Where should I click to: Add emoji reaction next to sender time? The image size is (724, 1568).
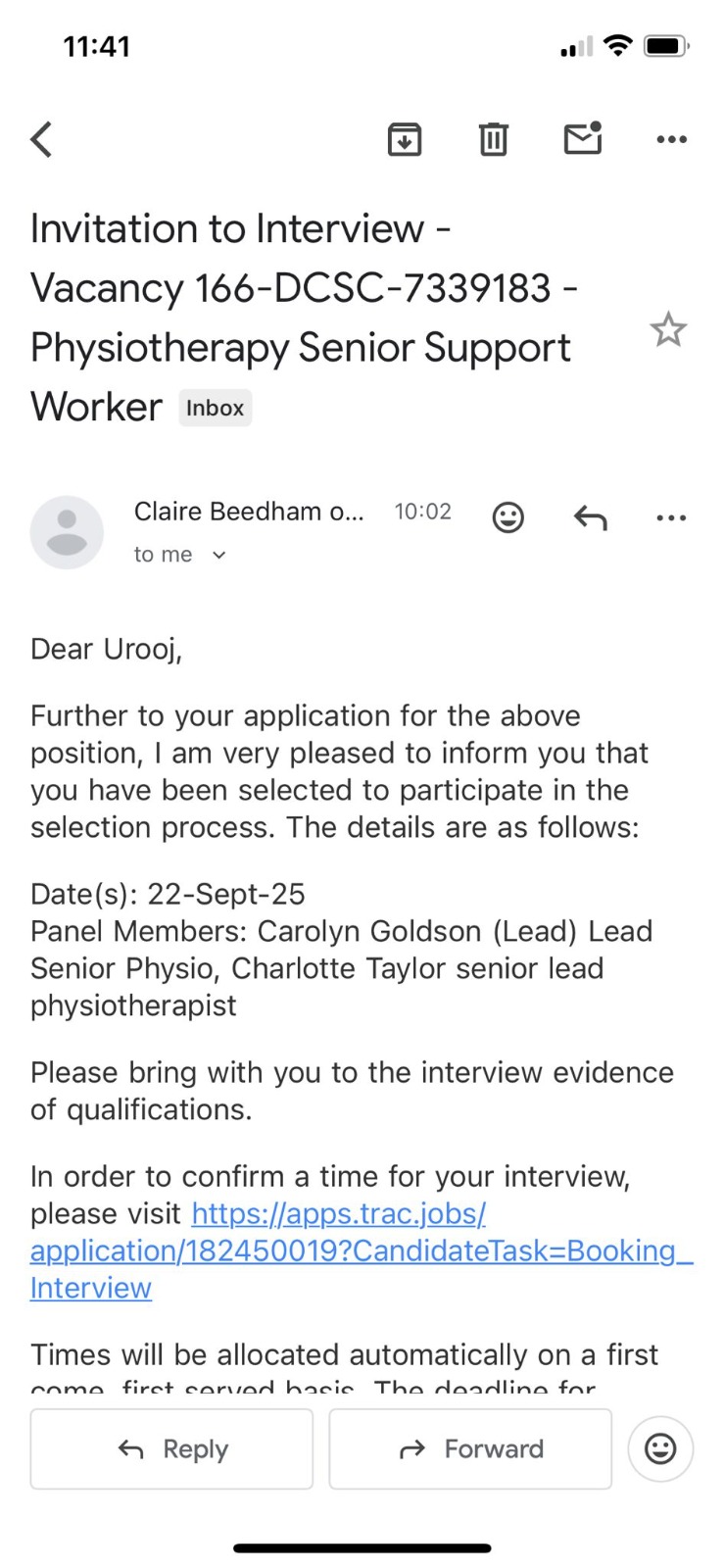click(x=507, y=516)
